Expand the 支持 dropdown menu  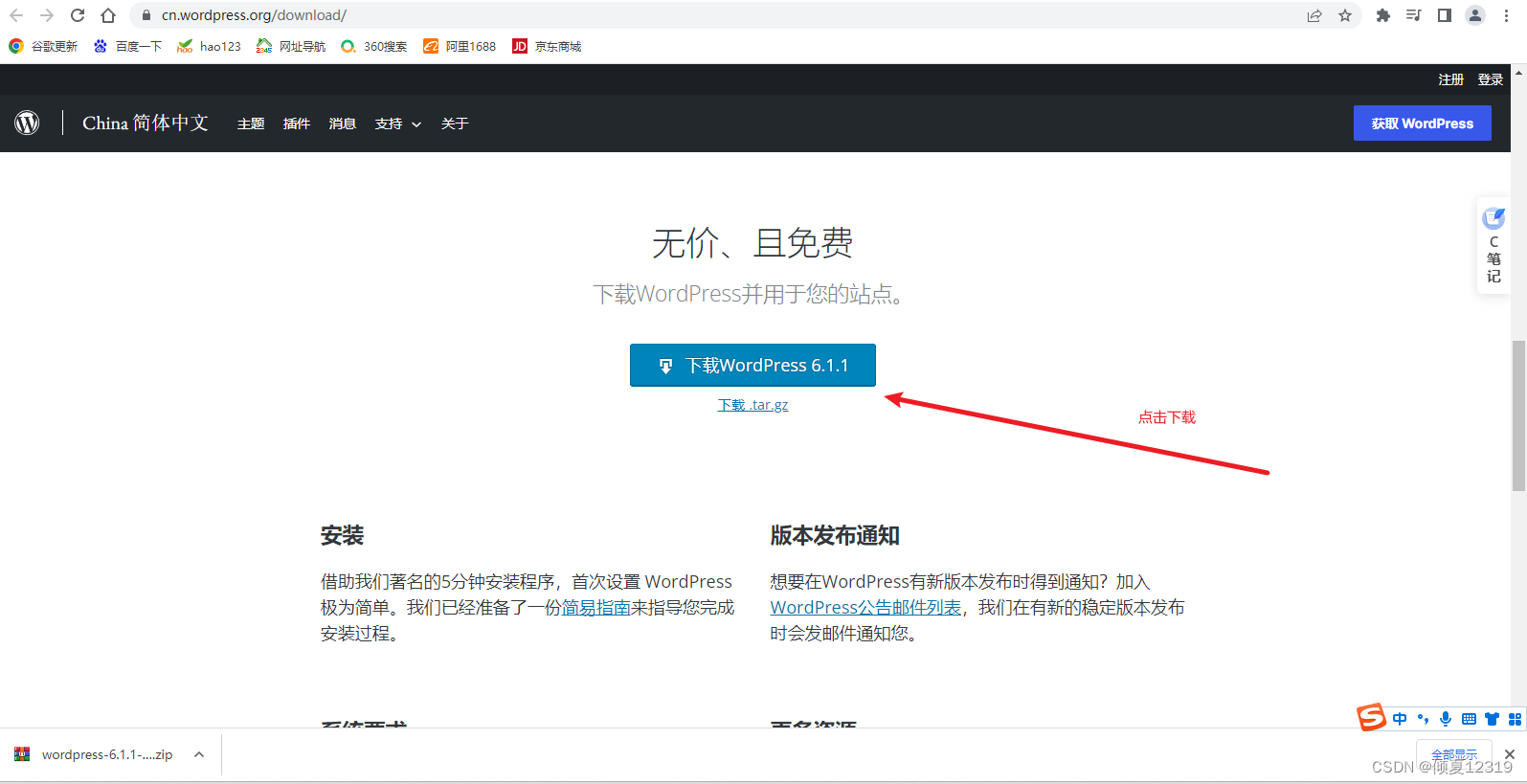[397, 123]
